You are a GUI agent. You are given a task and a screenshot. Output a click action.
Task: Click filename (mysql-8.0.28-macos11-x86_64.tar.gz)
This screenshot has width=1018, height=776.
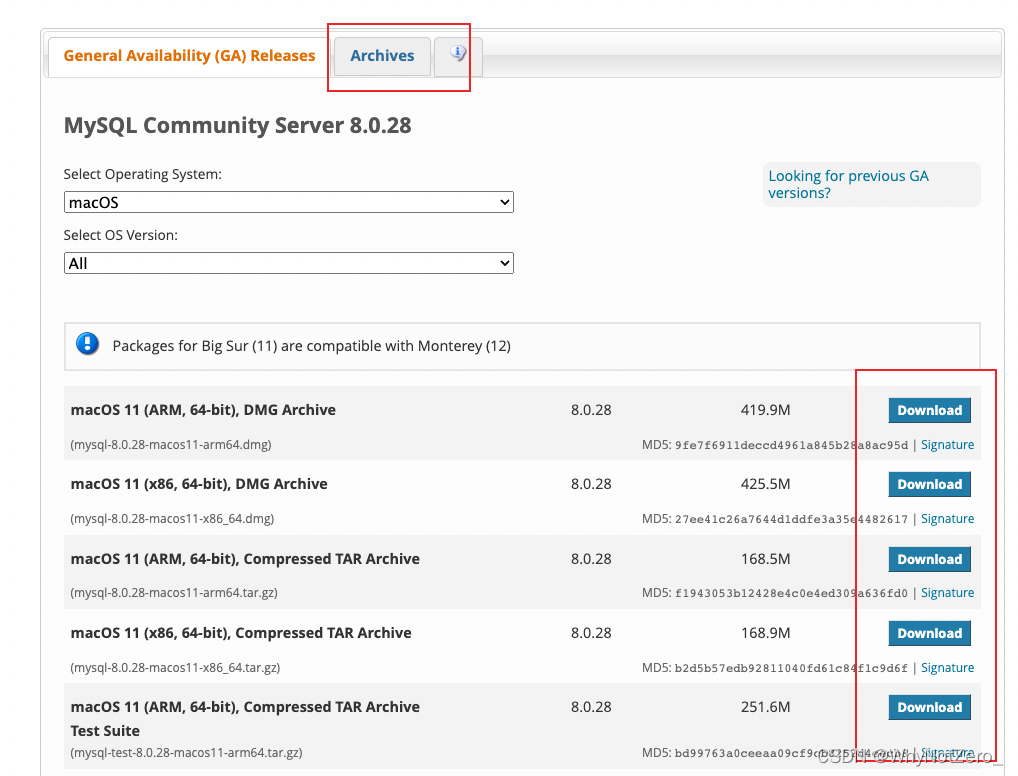tap(175, 668)
